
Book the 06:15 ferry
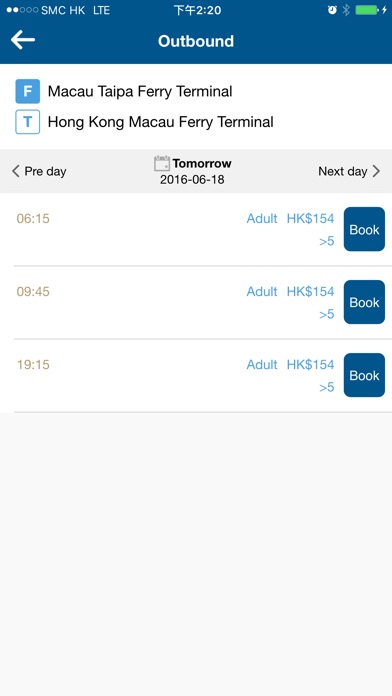pyautogui.click(x=364, y=229)
